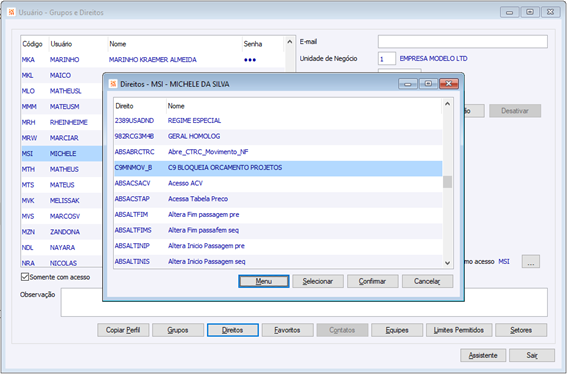Cancel the Direitos dialog
The height and width of the screenshot is (374, 567).
pyautogui.click(x=427, y=281)
